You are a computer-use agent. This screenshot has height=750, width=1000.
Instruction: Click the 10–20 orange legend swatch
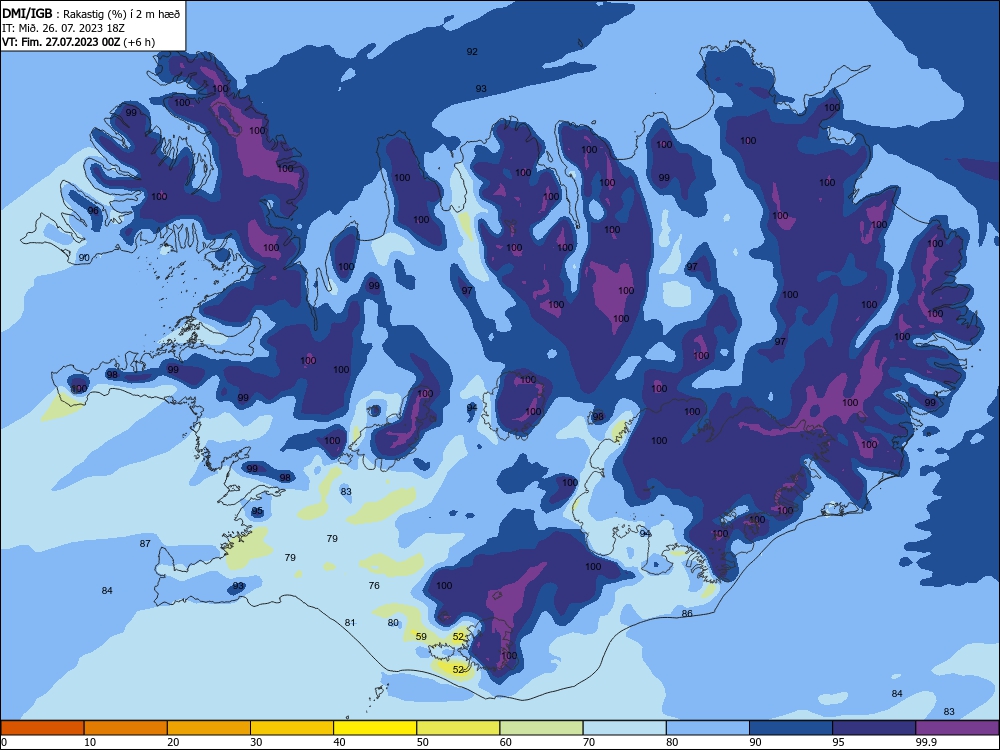126,728
